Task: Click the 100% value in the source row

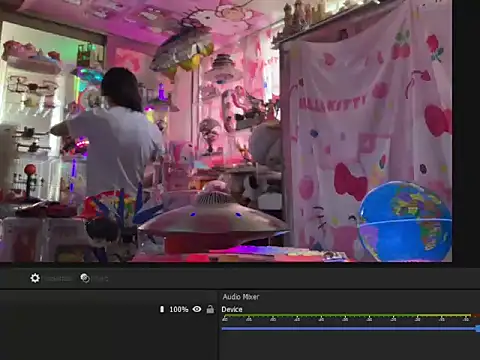Action: (179, 309)
